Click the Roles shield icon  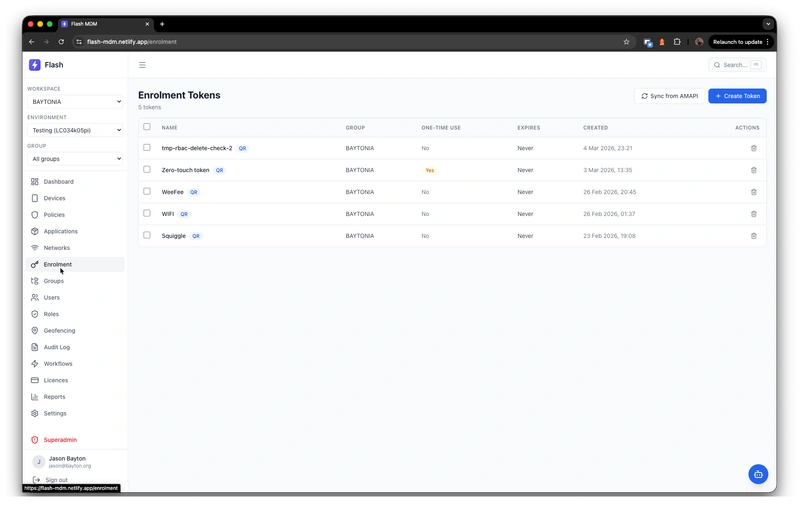click(x=35, y=314)
